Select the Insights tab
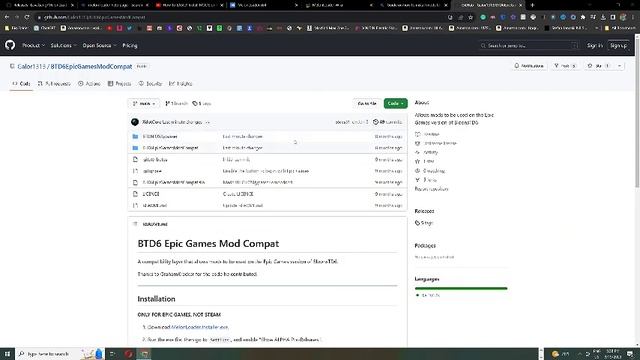Viewport: 640px width, 360px height. (x=181, y=83)
